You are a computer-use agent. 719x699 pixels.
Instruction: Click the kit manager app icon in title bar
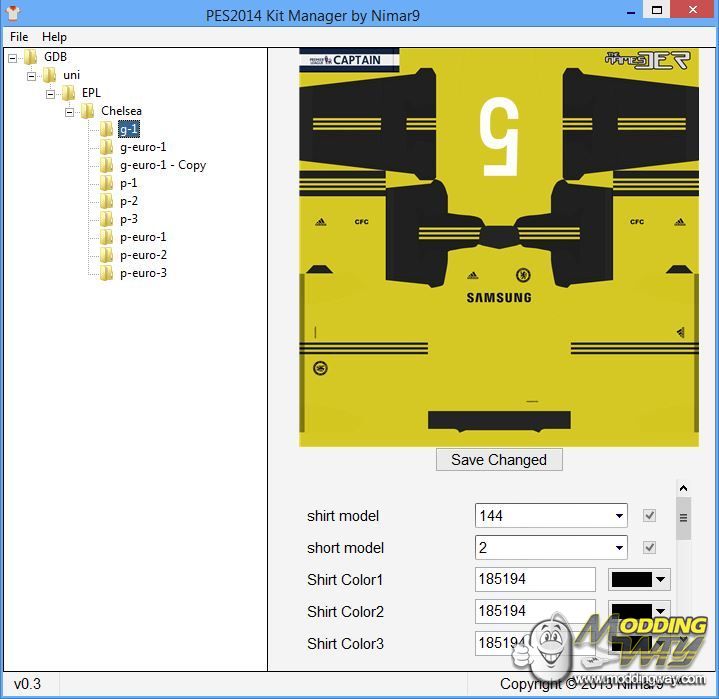point(13,12)
